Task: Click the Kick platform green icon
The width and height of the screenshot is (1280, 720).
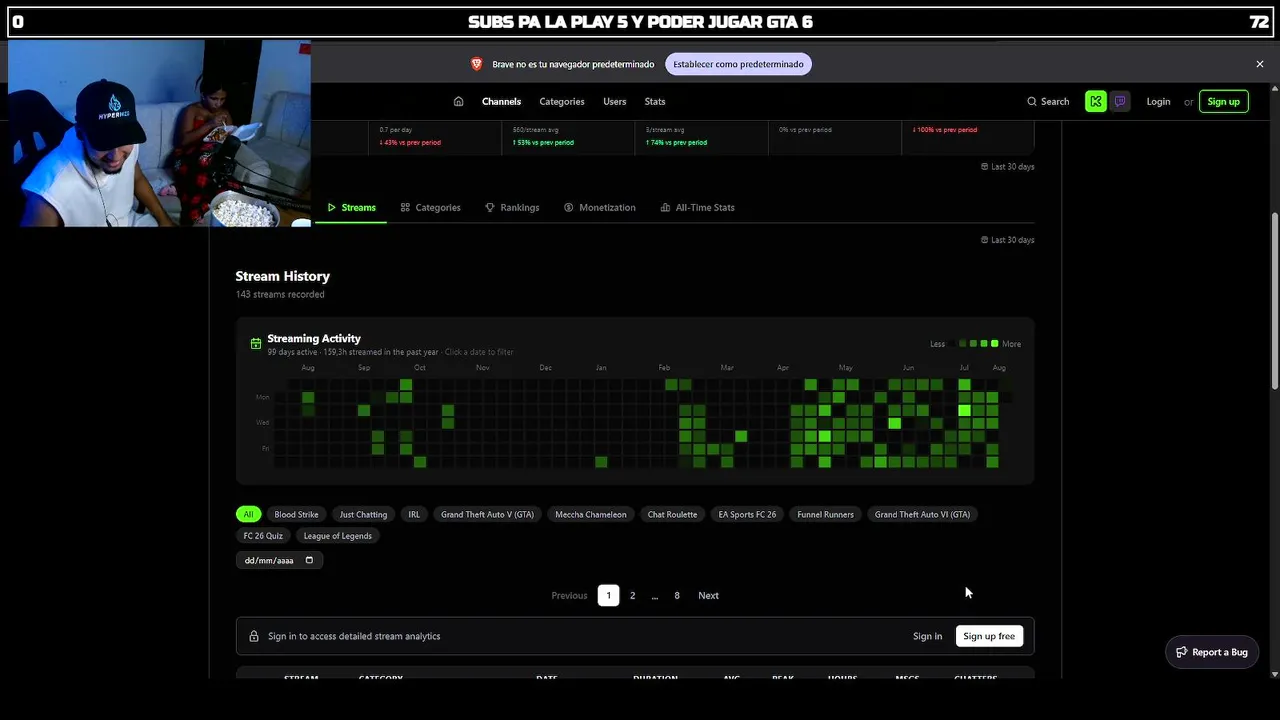Action: coord(1096,101)
